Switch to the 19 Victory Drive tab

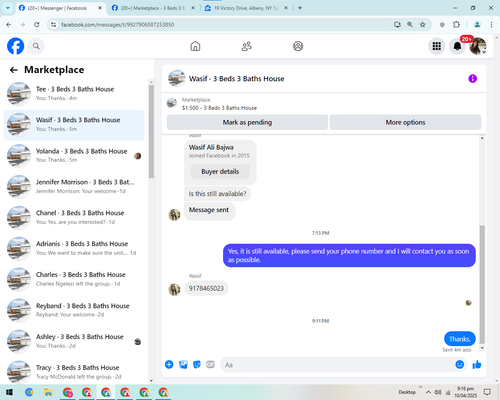coord(246,8)
